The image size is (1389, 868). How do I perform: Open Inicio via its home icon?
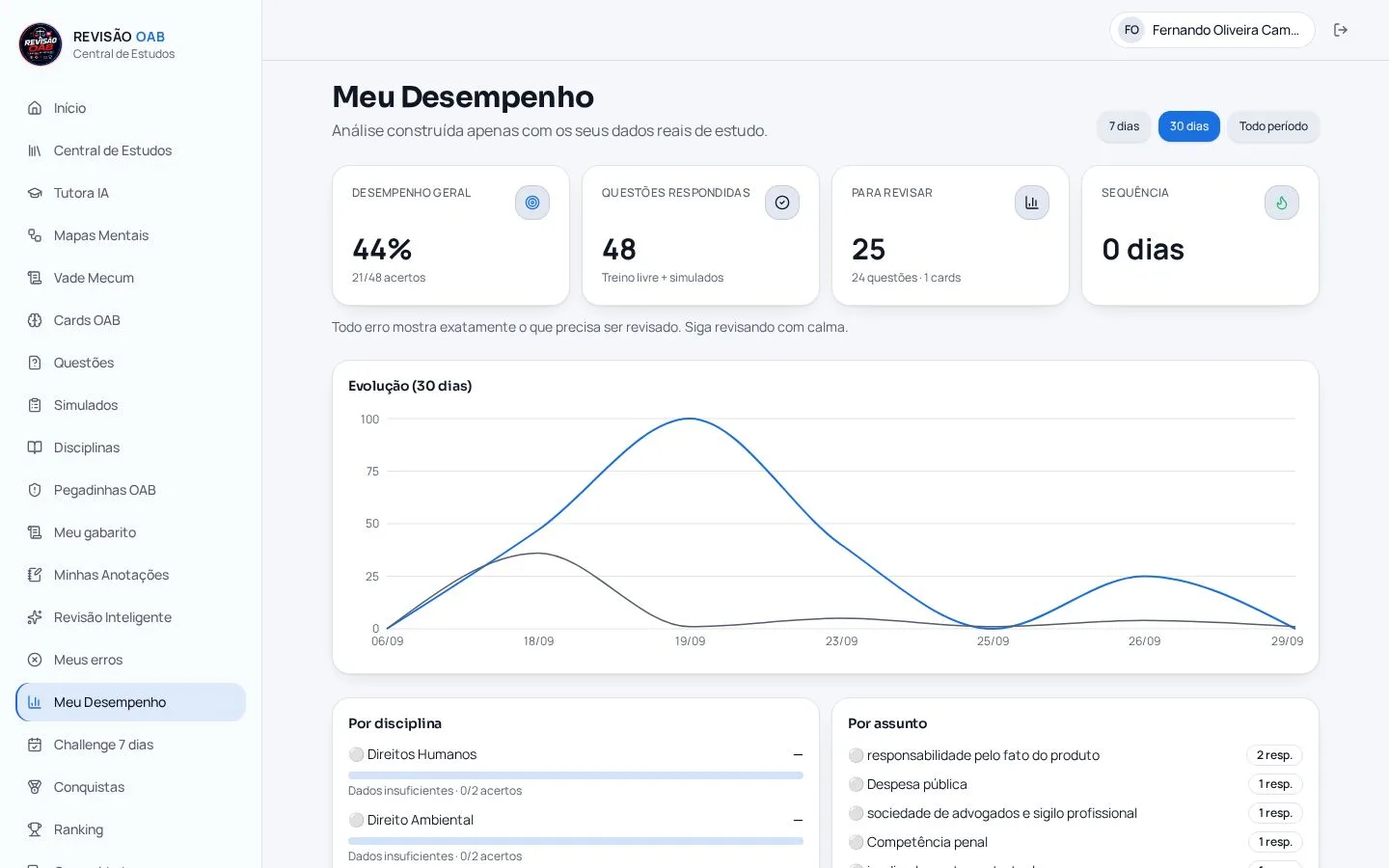coord(35,108)
